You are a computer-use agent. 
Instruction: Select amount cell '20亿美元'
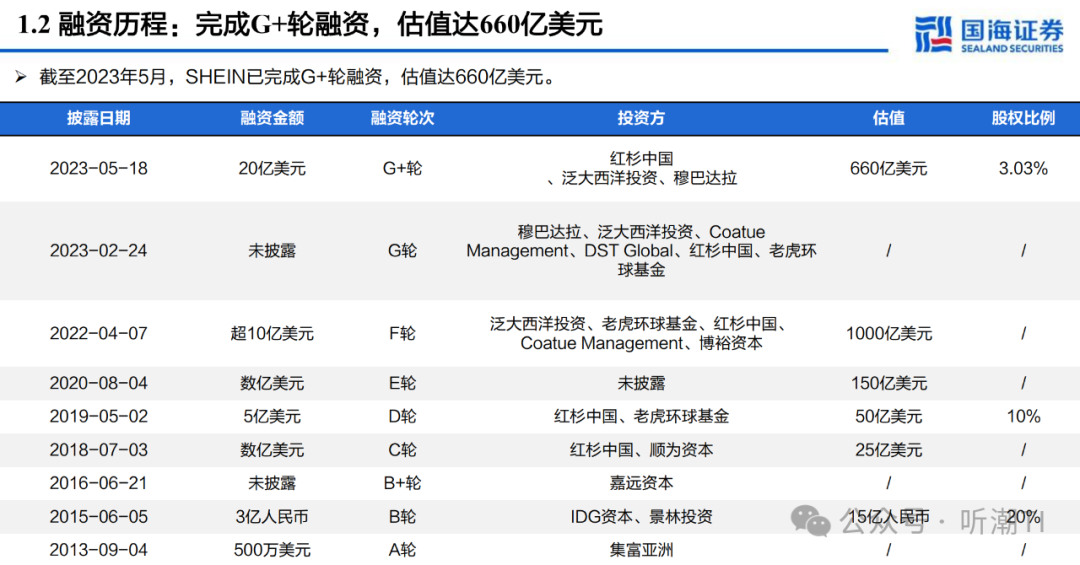272,169
